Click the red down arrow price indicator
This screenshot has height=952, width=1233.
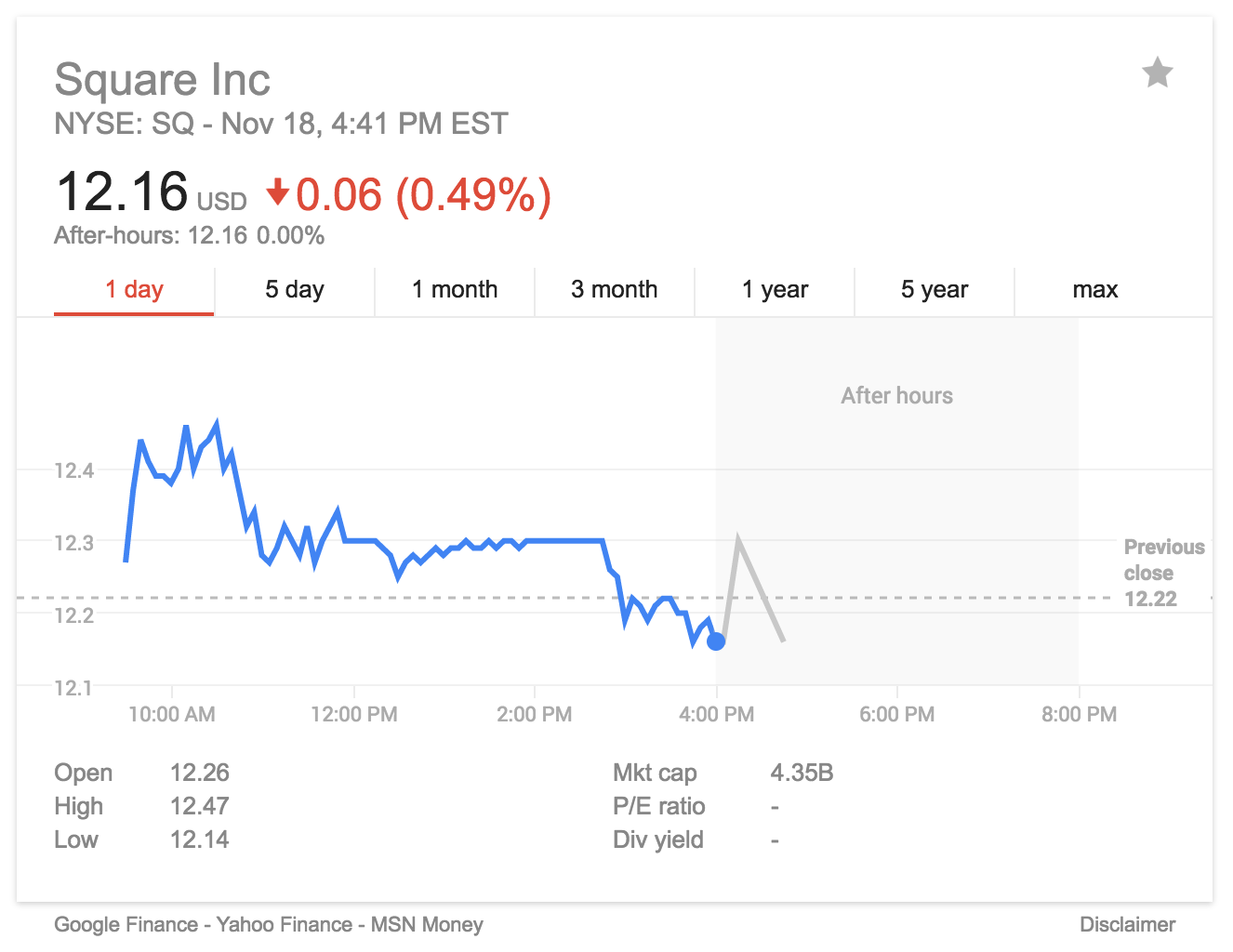point(277,192)
